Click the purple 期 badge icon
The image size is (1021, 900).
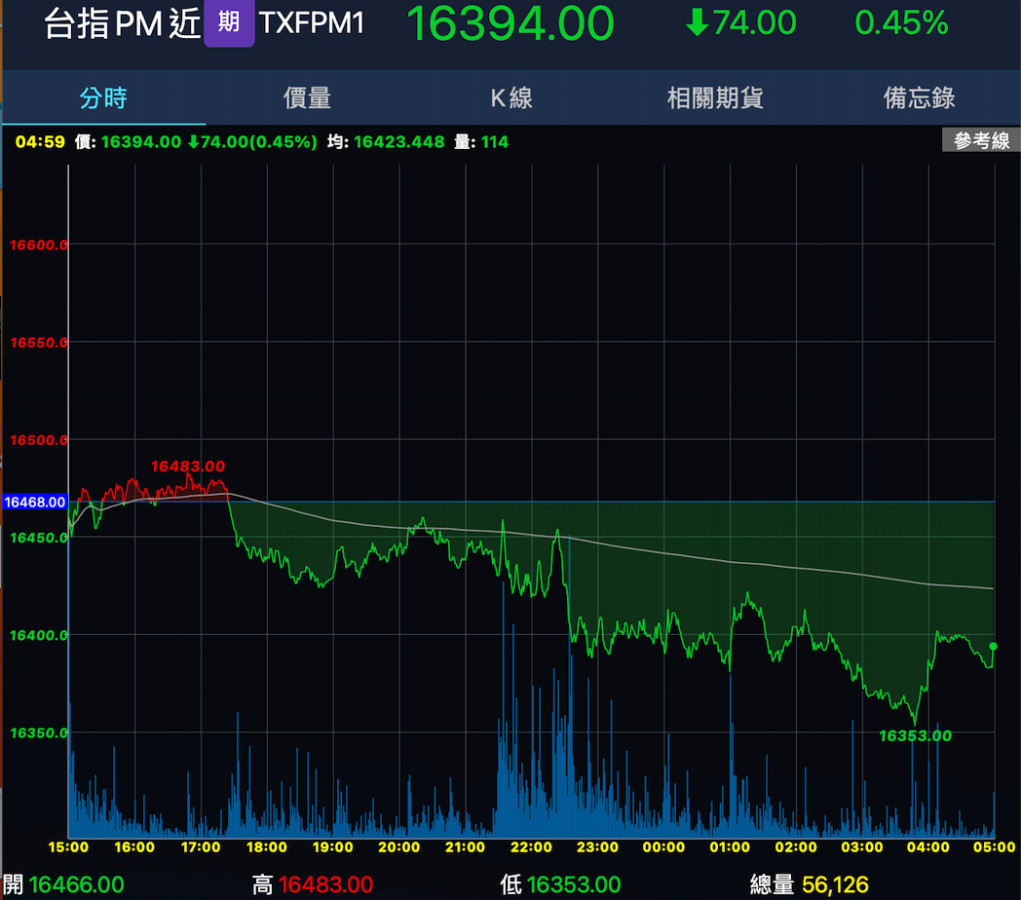click(229, 23)
